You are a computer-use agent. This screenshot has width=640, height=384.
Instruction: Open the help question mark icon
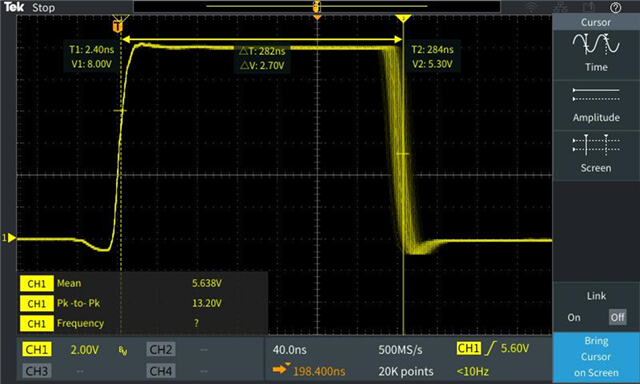pyautogui.click(x=616, y=7)
